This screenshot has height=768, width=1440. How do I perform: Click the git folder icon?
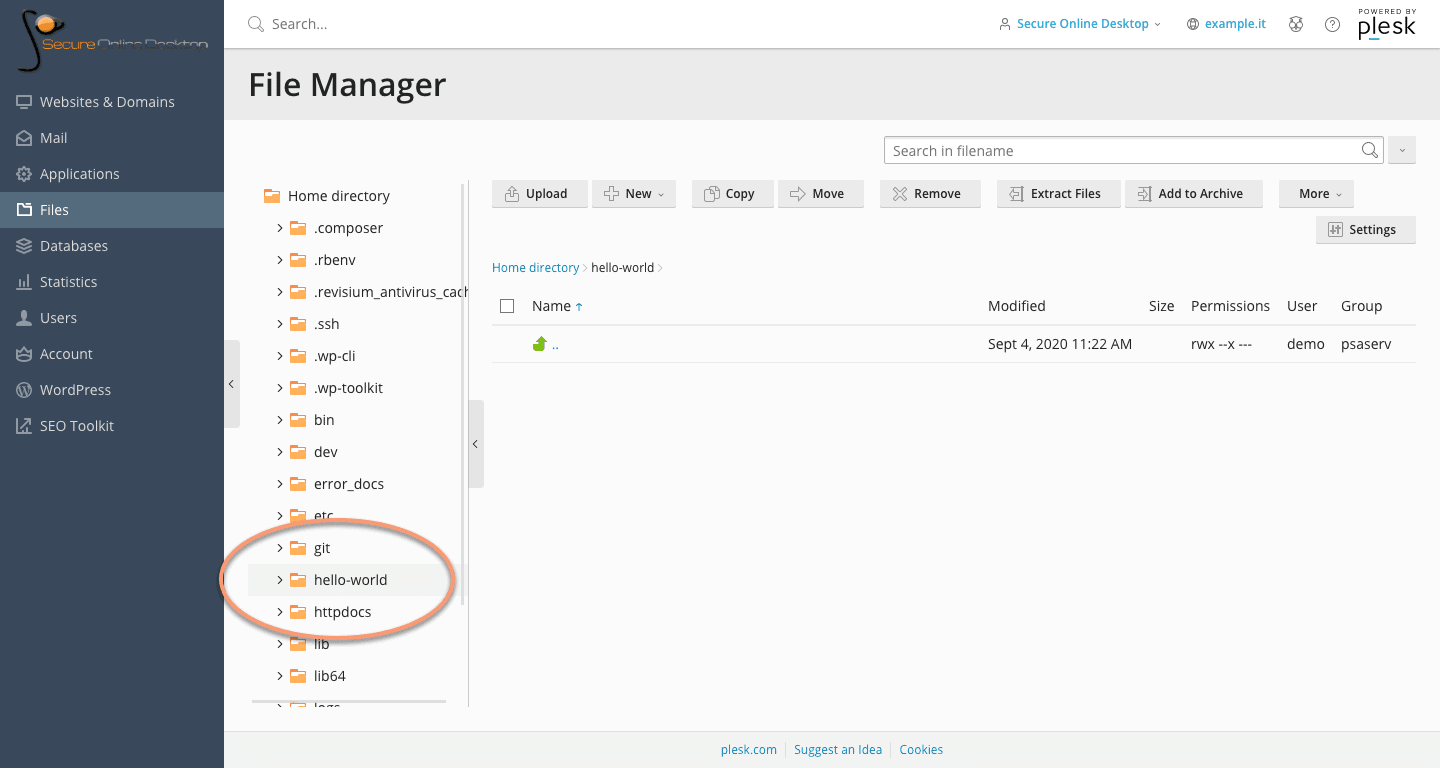coord(297,548)
